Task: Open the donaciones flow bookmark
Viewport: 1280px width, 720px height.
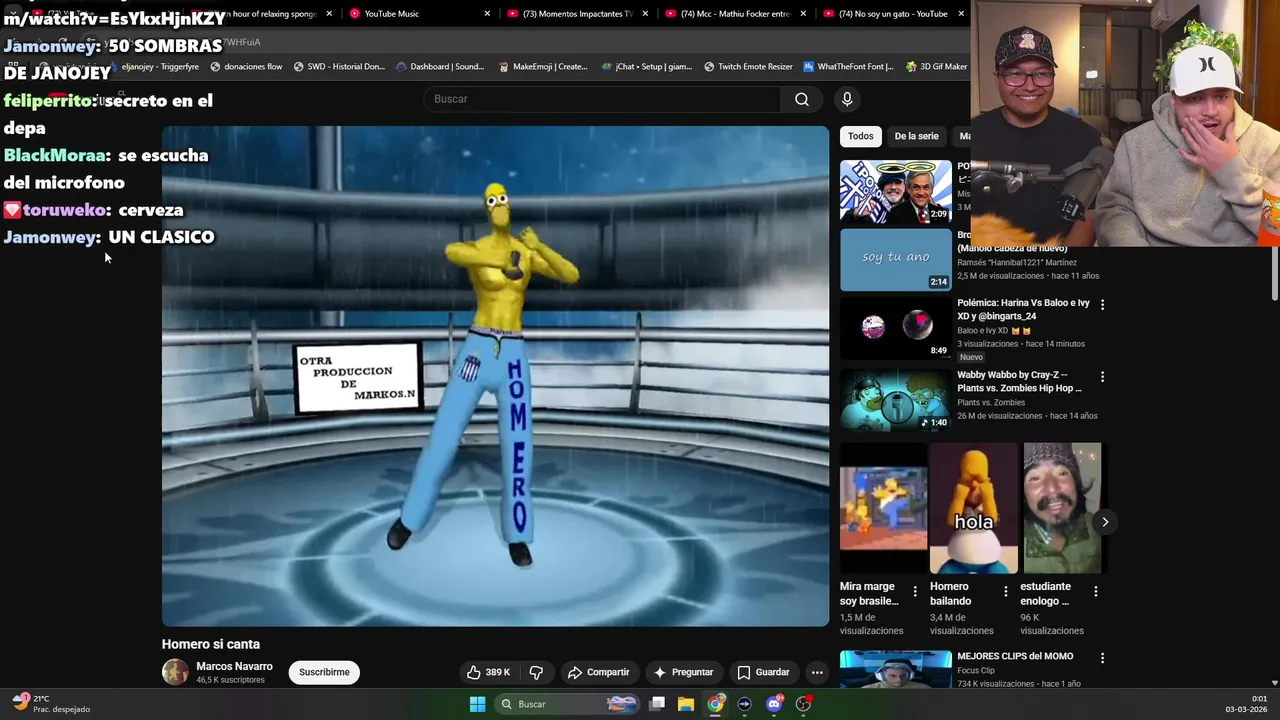Action: click(246, 67)
